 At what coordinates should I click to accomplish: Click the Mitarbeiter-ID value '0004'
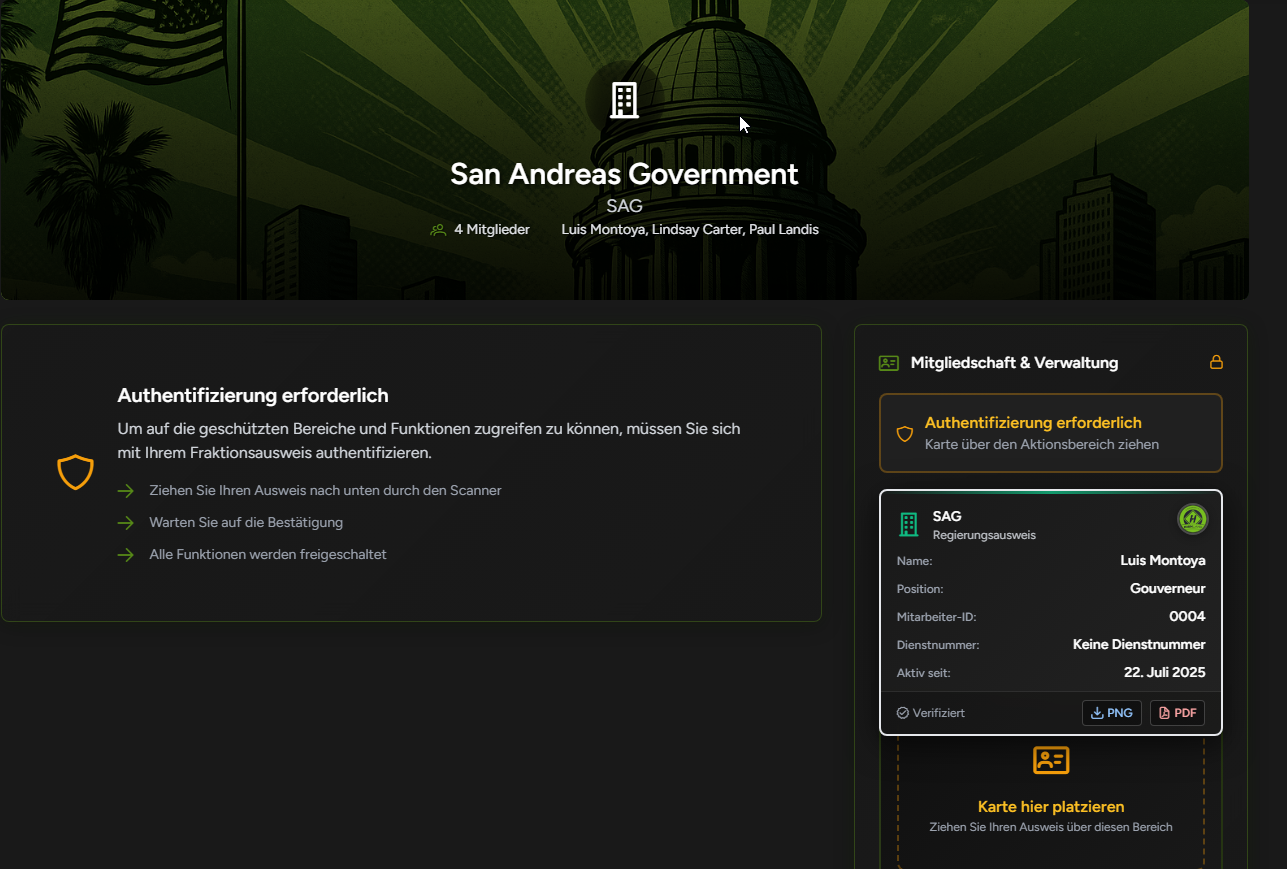tap(1187, 617)
